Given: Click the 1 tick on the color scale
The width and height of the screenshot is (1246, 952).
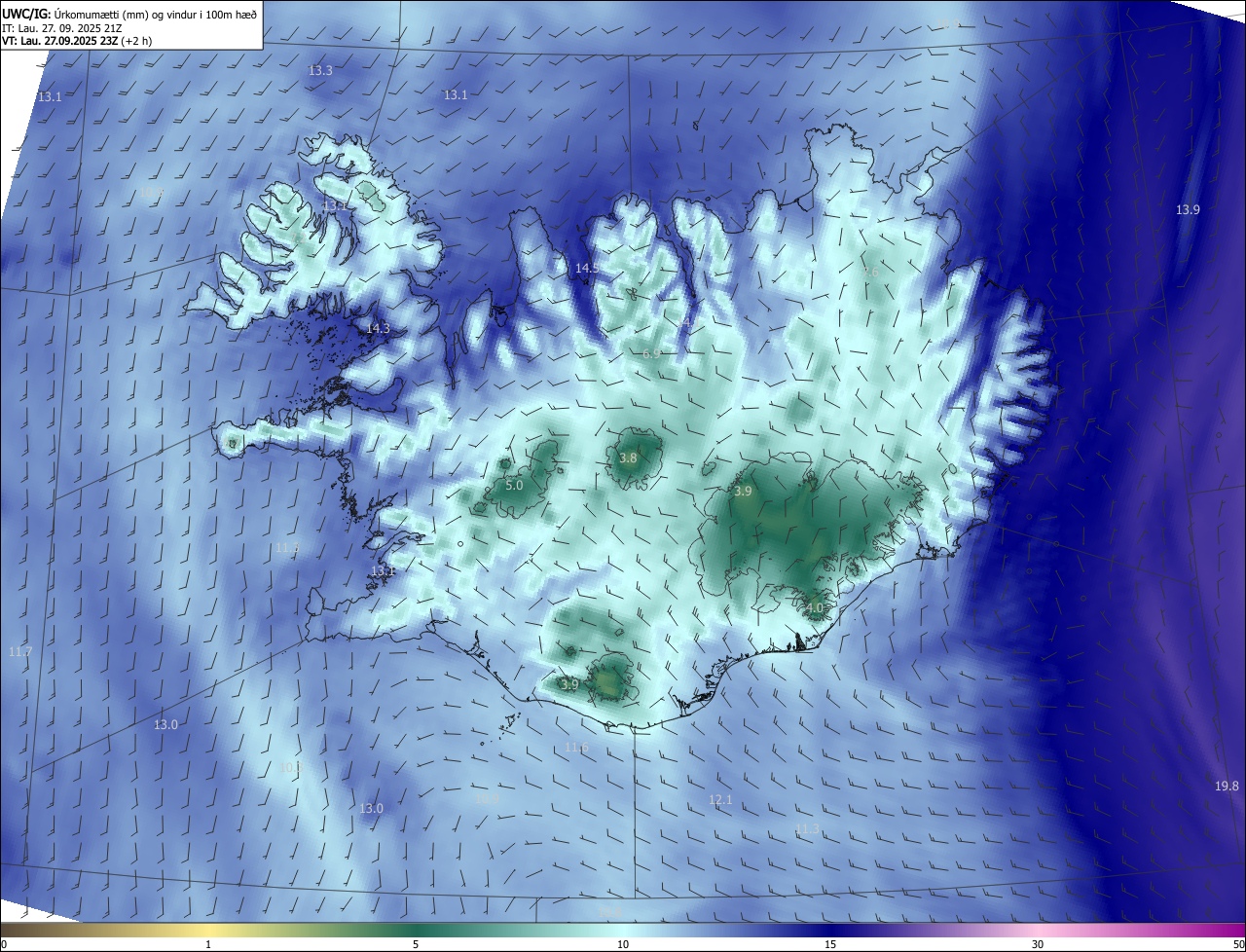Looking at the screenshot, I should (208, 944).
